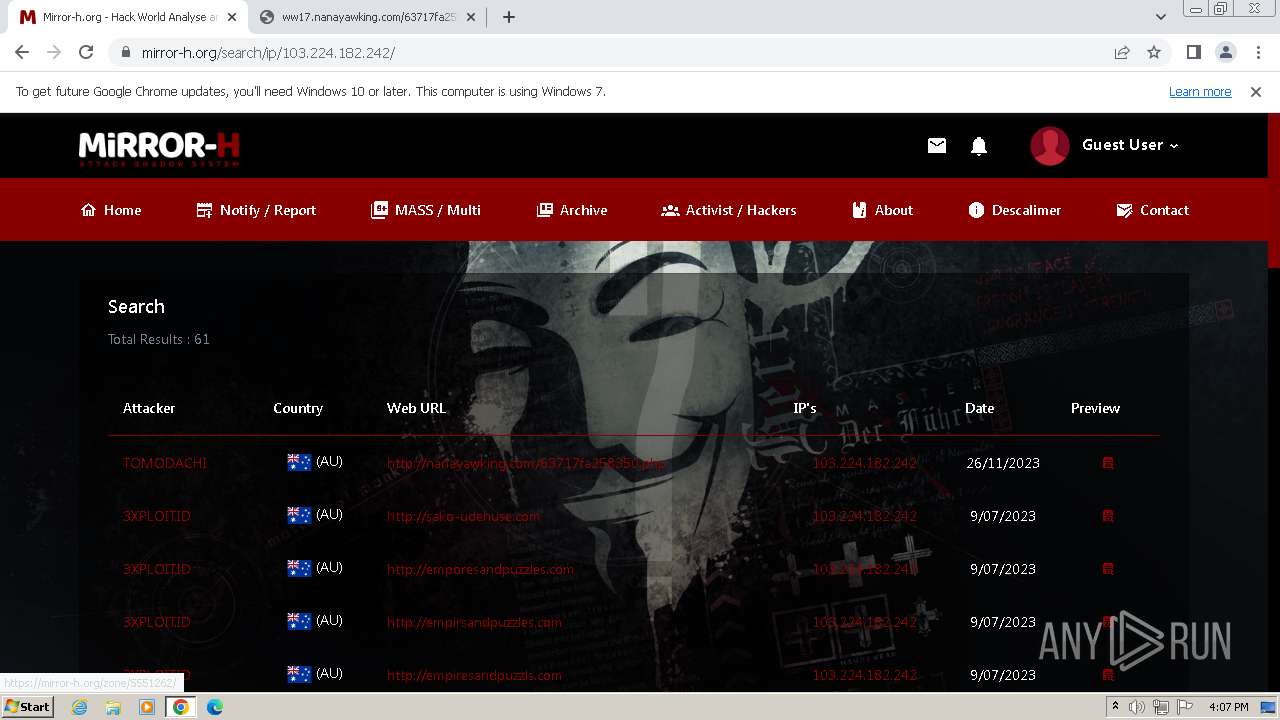The width and height of the screenshot is (1280, 720).
Task: Dismiss the Chrome update notification bar
Action: (1256, 92)
